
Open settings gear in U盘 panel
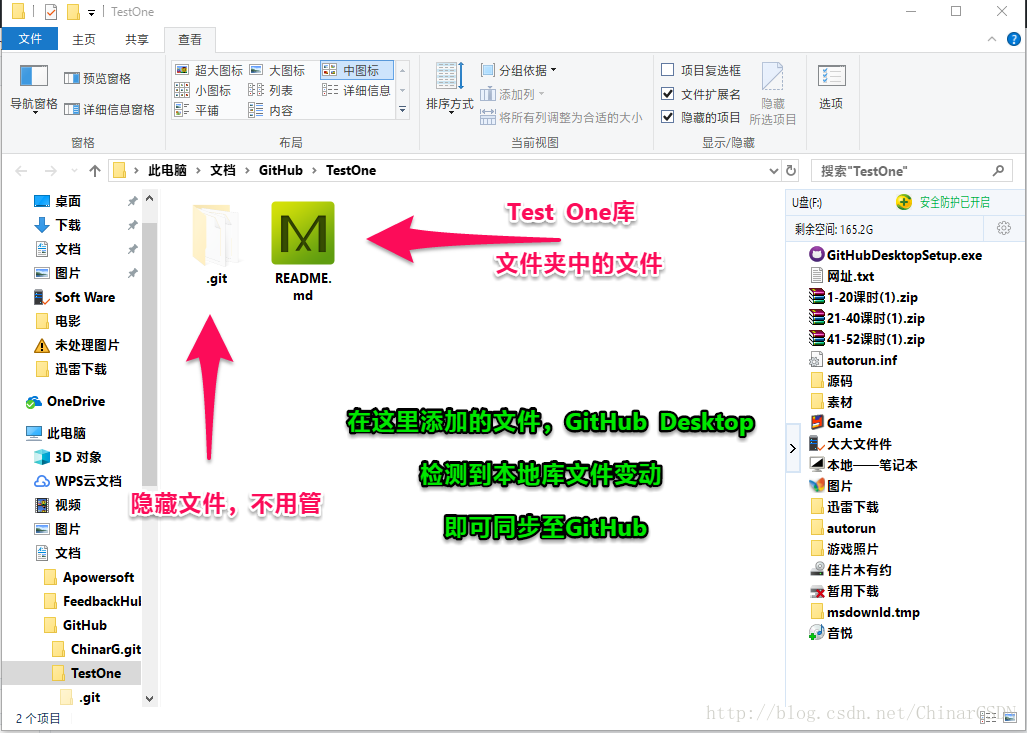click(1003, 228)
